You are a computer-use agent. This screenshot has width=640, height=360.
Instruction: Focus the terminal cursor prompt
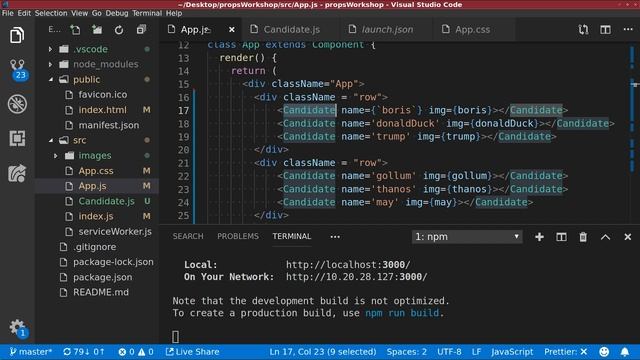pyautogui.click(x=176, y=337)
